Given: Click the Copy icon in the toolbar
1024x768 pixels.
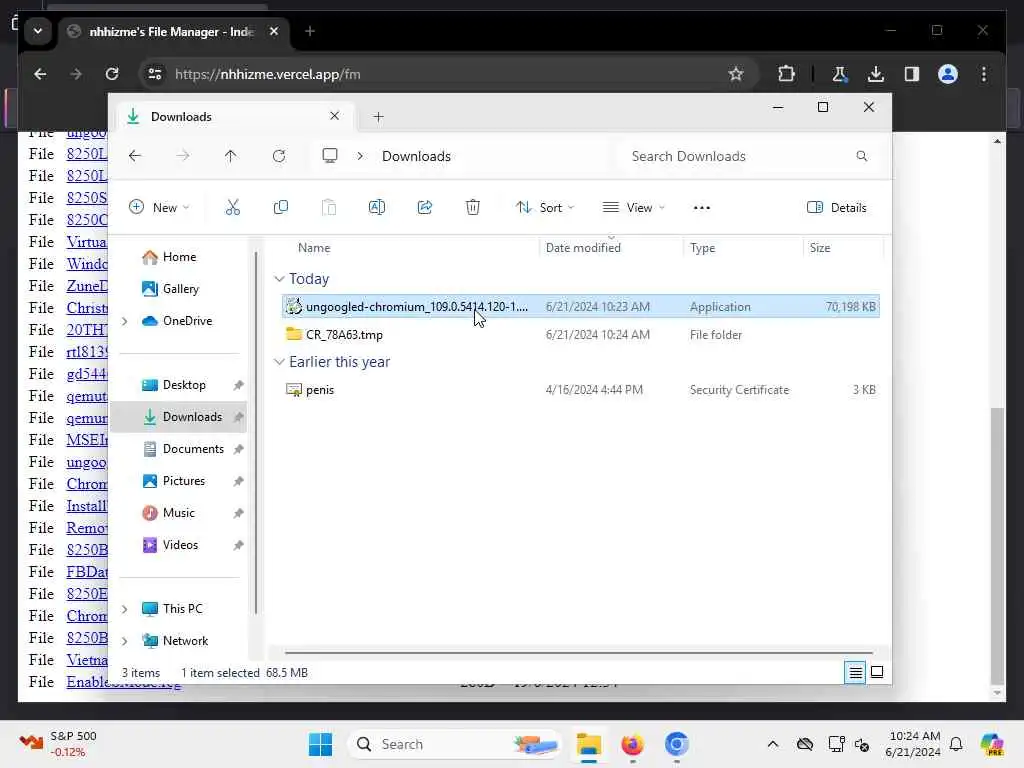Looking at the screenshot, I should pyautogui.click(x=281, y=208).
